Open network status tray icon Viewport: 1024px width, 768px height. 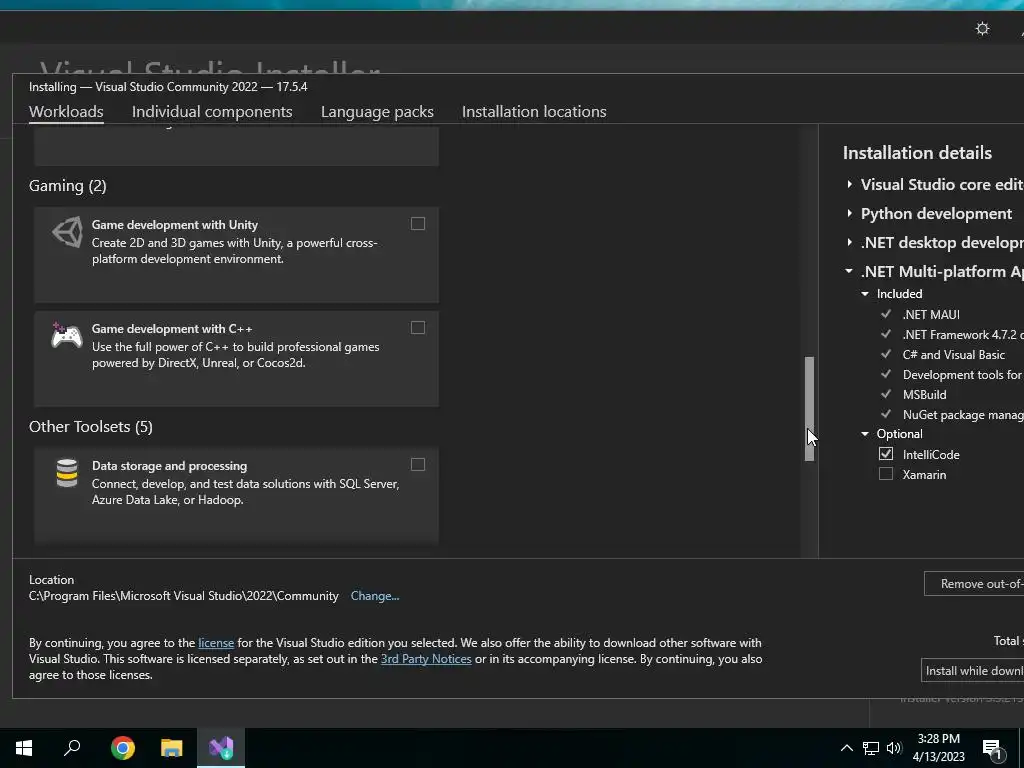[x=871, y=748]
